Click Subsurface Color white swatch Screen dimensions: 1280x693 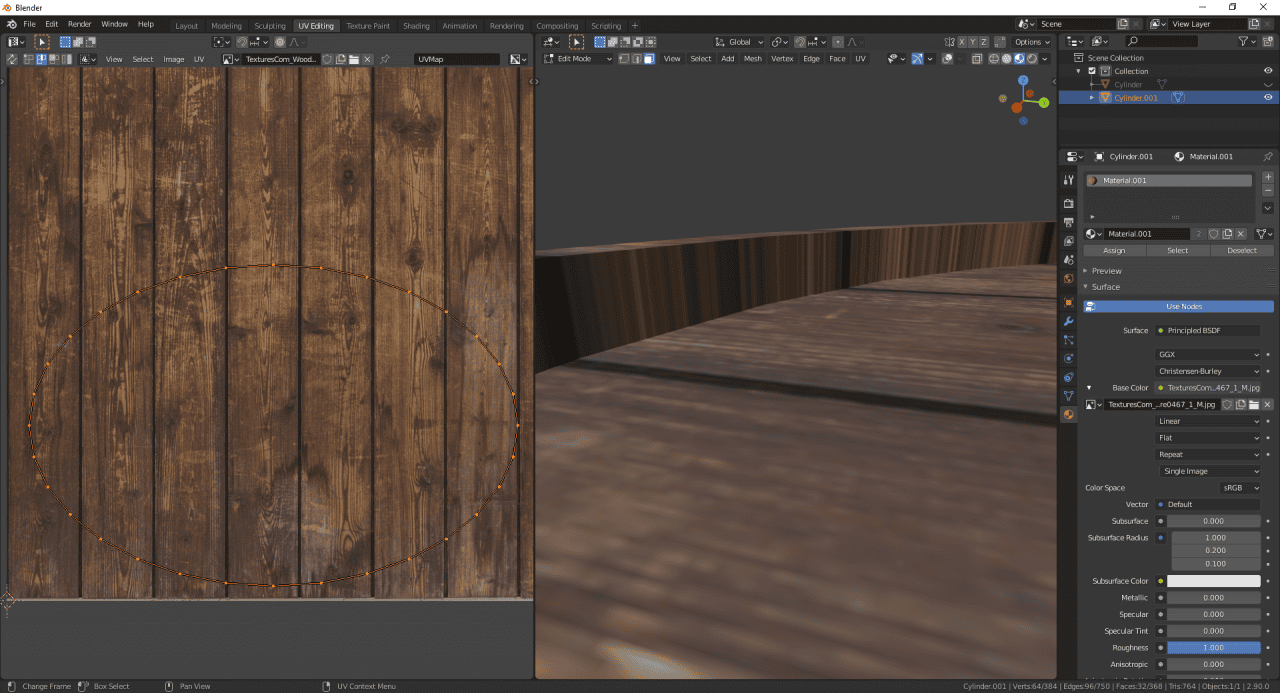point(1214,581)
